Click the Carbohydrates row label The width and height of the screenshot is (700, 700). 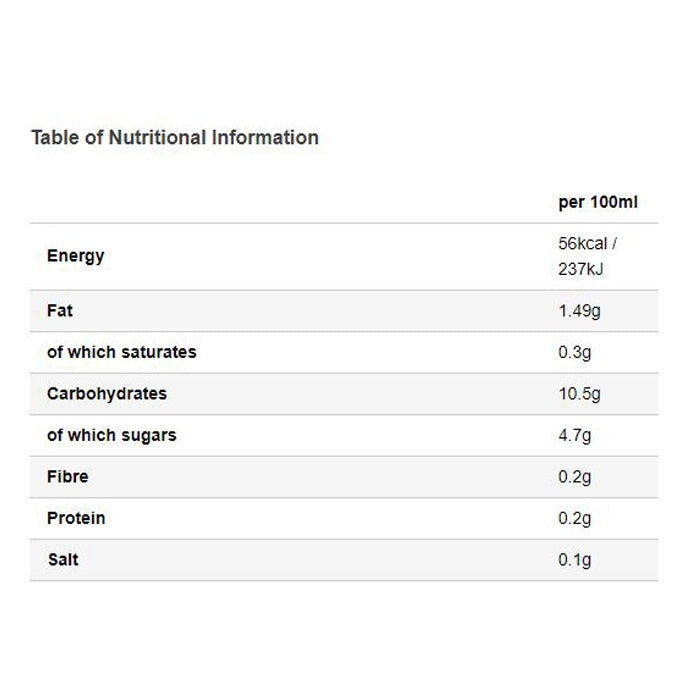(x=106, y=394)
